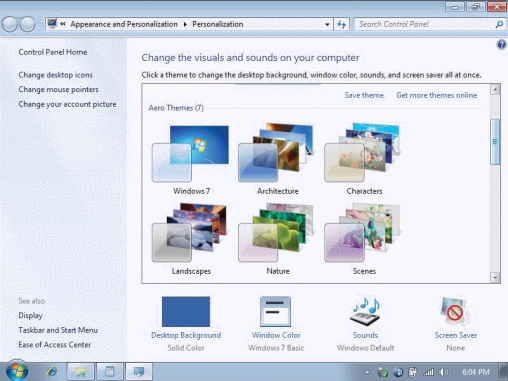This screenshot has width=508, height=381.
Task: Click the Sounds text link
Action: tap(365, 335)
